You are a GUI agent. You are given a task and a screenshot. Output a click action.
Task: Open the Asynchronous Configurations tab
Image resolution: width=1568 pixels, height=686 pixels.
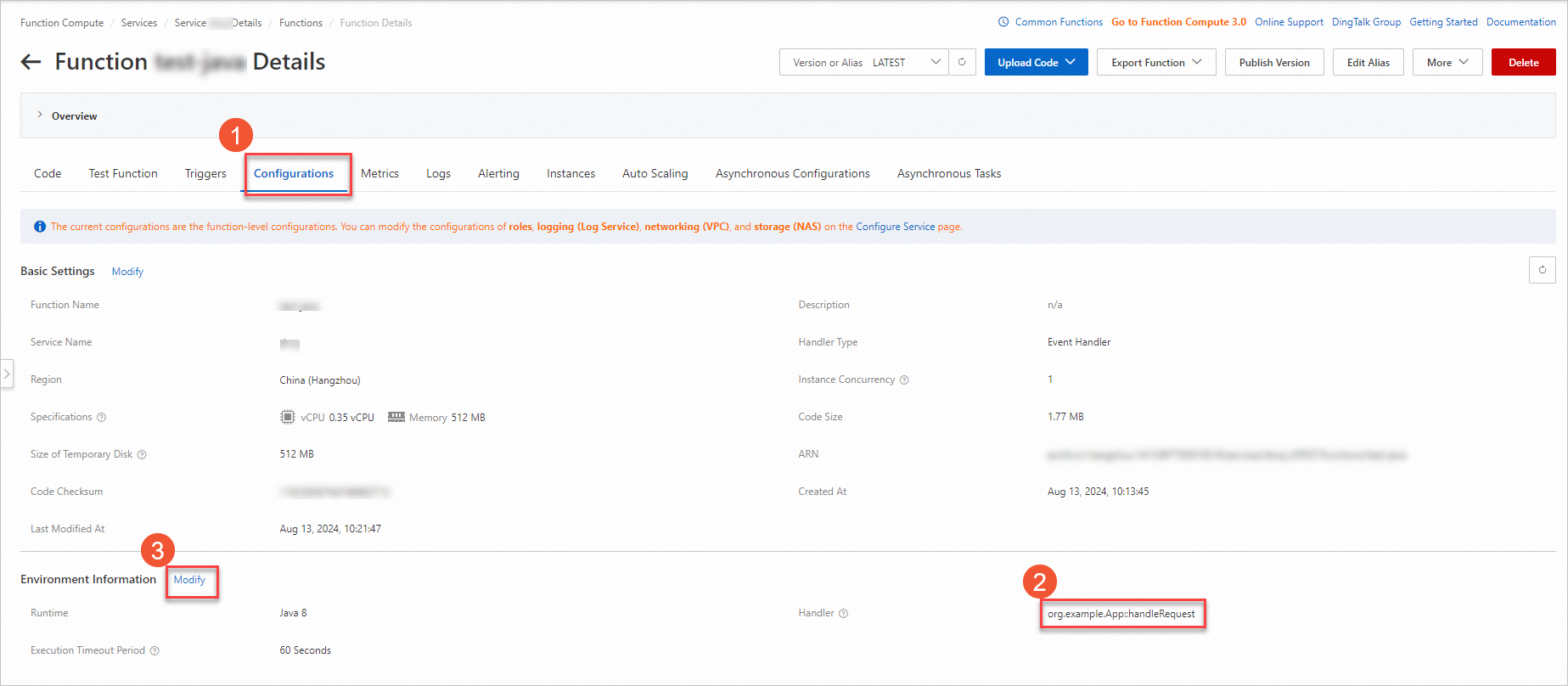coord(792,173)
